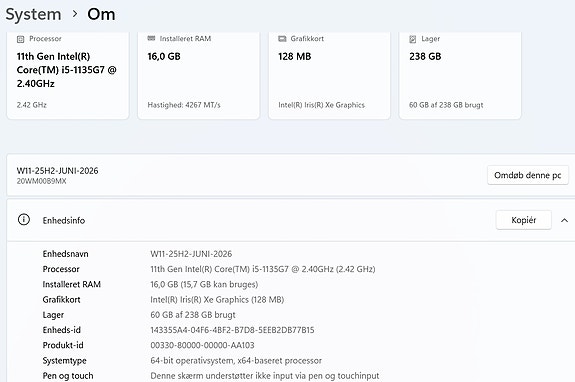Screen dimensions: 575x382
Task: Click the Enhedsinfo info circle icon
Action: pyautogui.click(x=24, y=220)
